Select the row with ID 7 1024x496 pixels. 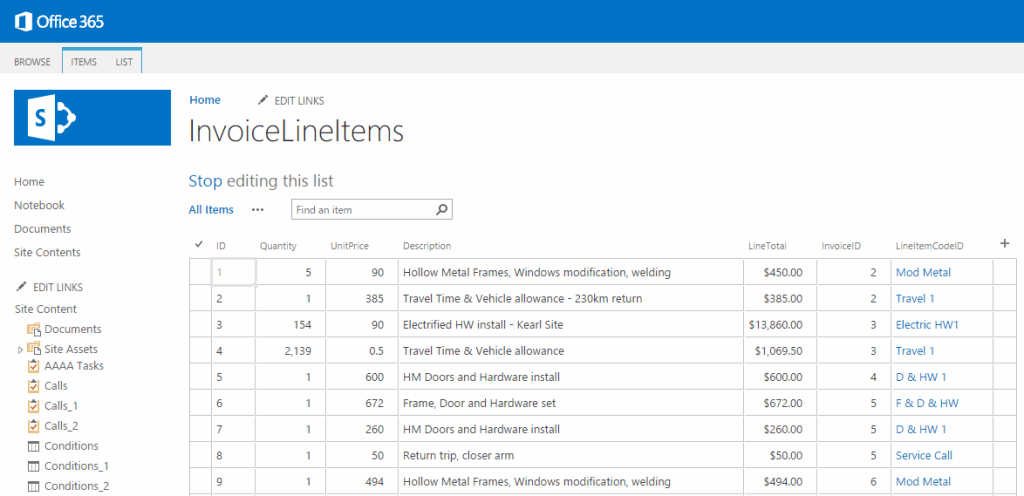coord(200,429)
